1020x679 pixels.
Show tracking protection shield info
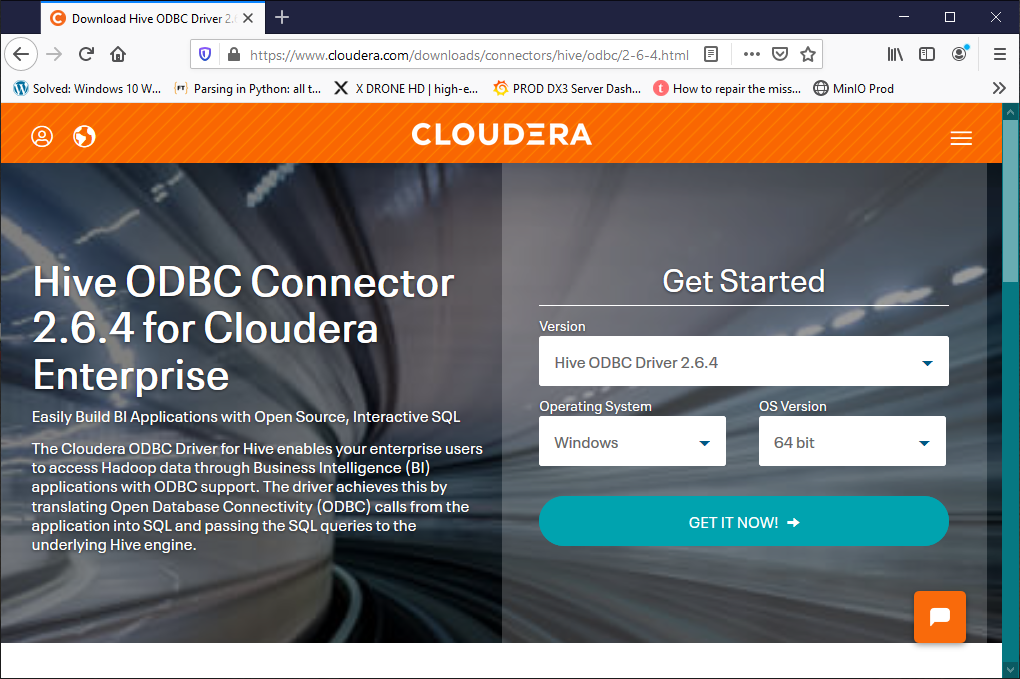[x=205, y=54]
